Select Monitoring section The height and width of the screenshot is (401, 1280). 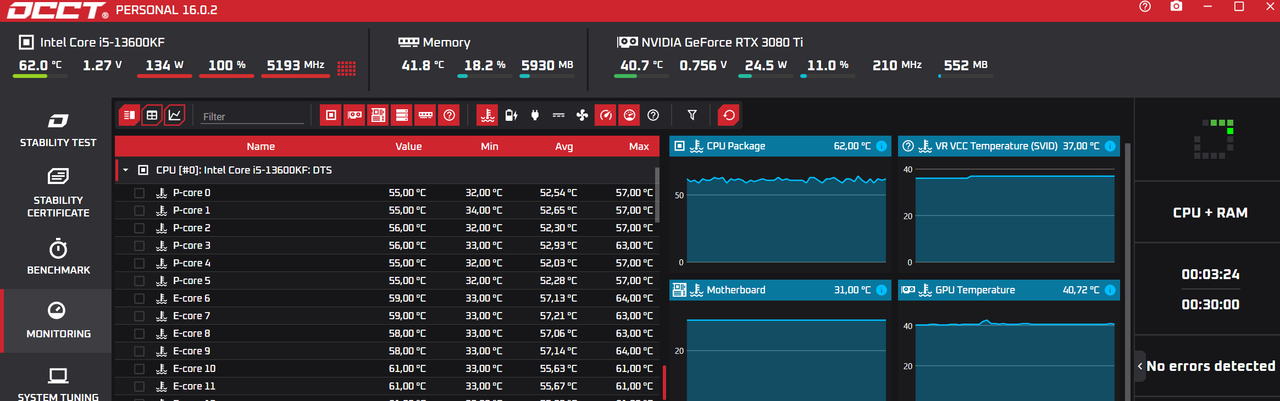58,320
